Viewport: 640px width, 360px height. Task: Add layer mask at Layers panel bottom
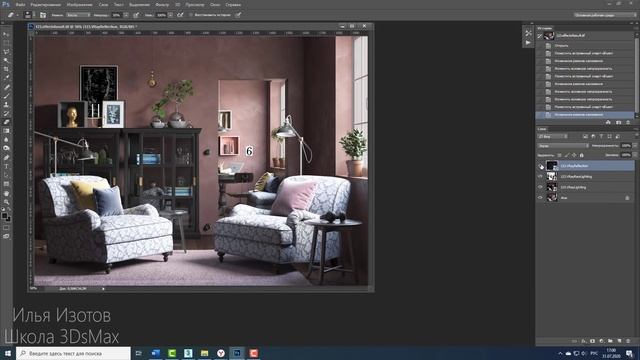(x=592, y=341)
